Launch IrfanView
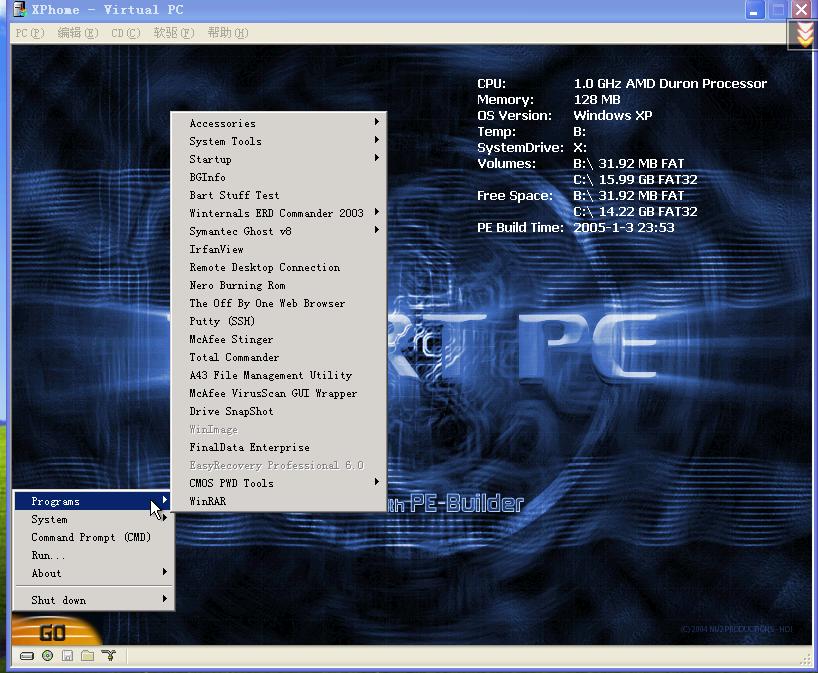Screen dimensions: 818x673 279,249
